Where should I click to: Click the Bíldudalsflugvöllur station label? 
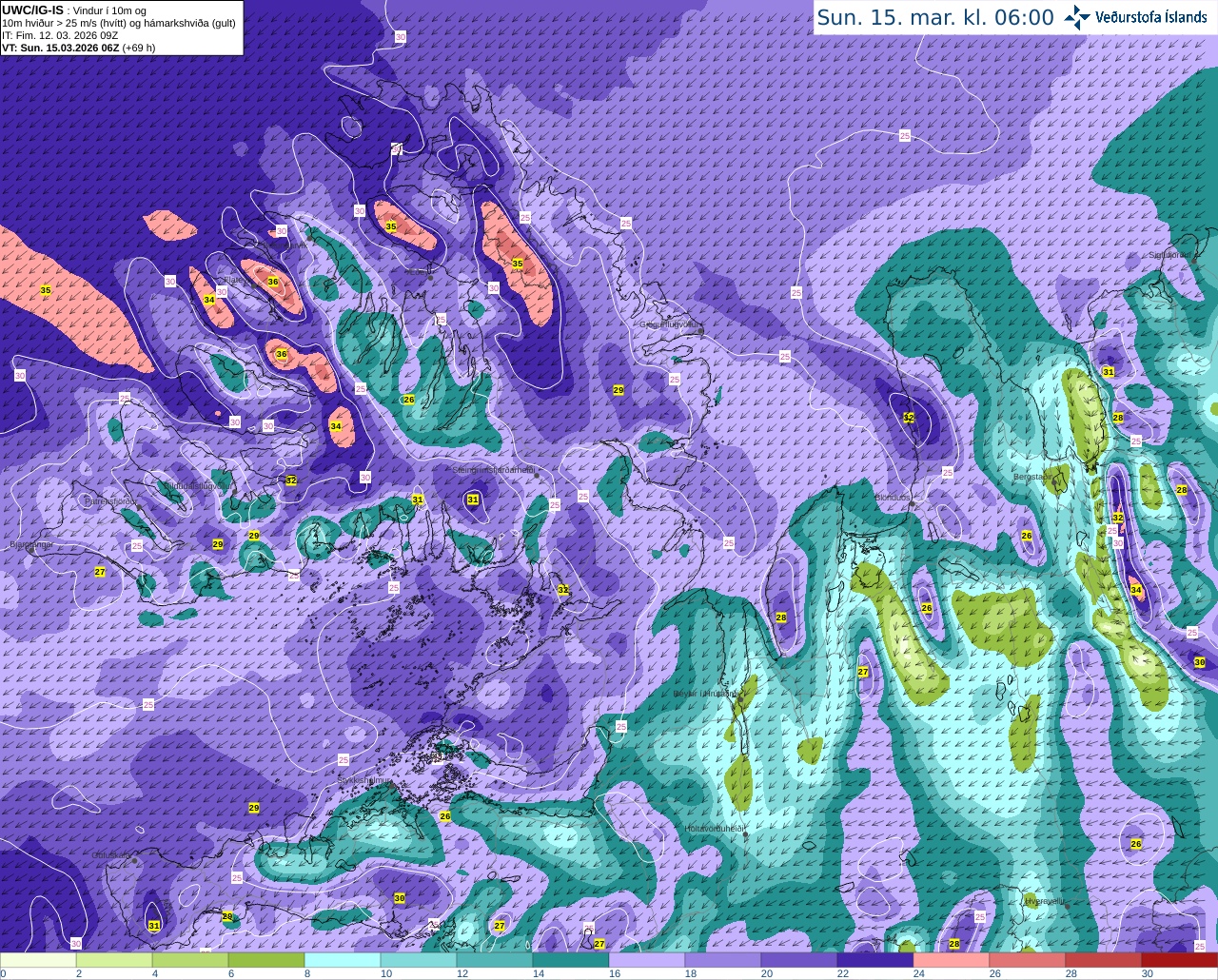[x=197, y=485]
